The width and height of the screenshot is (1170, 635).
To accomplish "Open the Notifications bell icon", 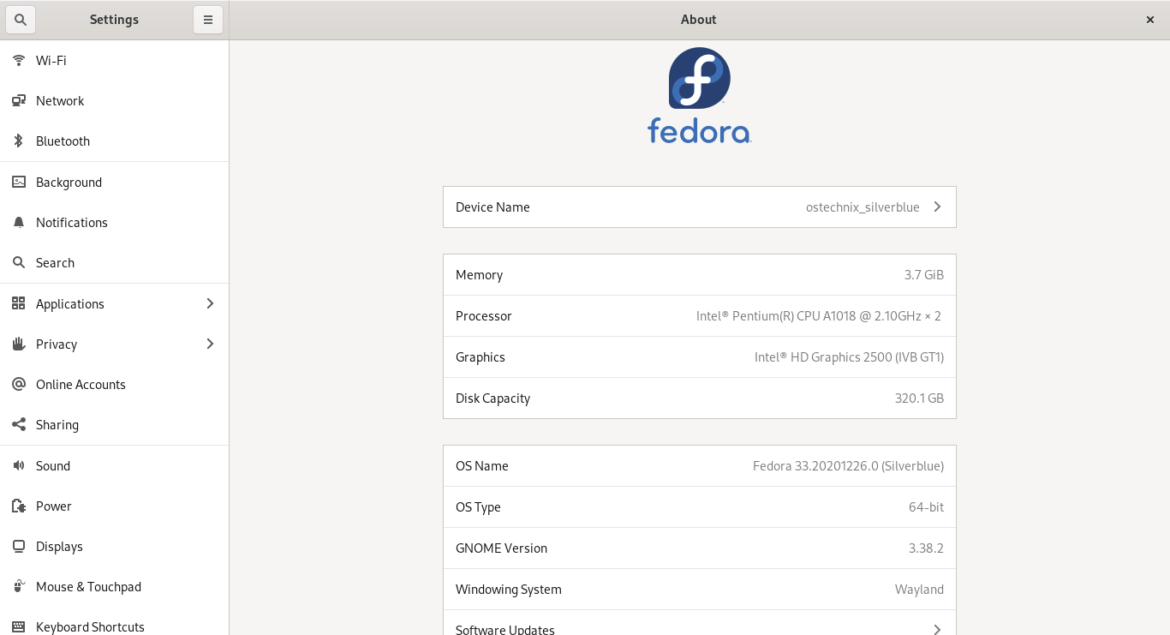I will pyautogui.click(x=18, y=222).
